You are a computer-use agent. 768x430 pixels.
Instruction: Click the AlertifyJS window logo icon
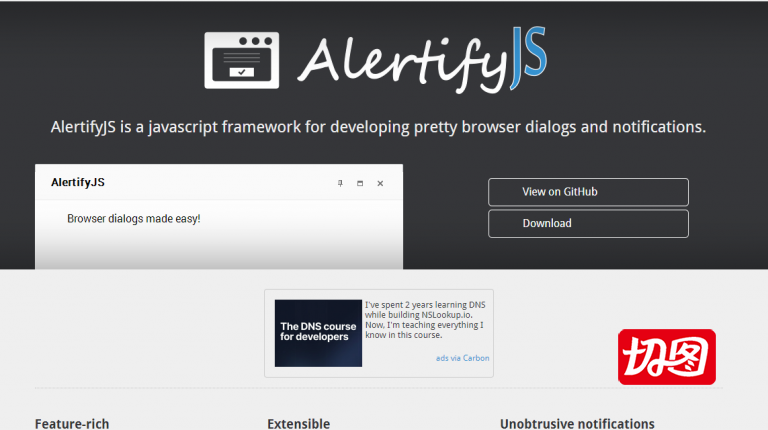click(x=241, y=60)
